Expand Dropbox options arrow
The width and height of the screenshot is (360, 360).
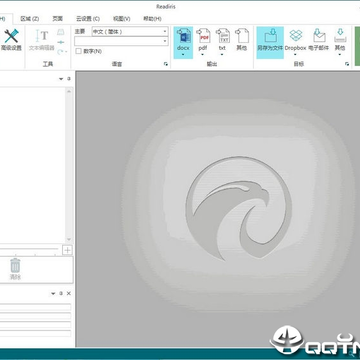[x=295, y=54]
